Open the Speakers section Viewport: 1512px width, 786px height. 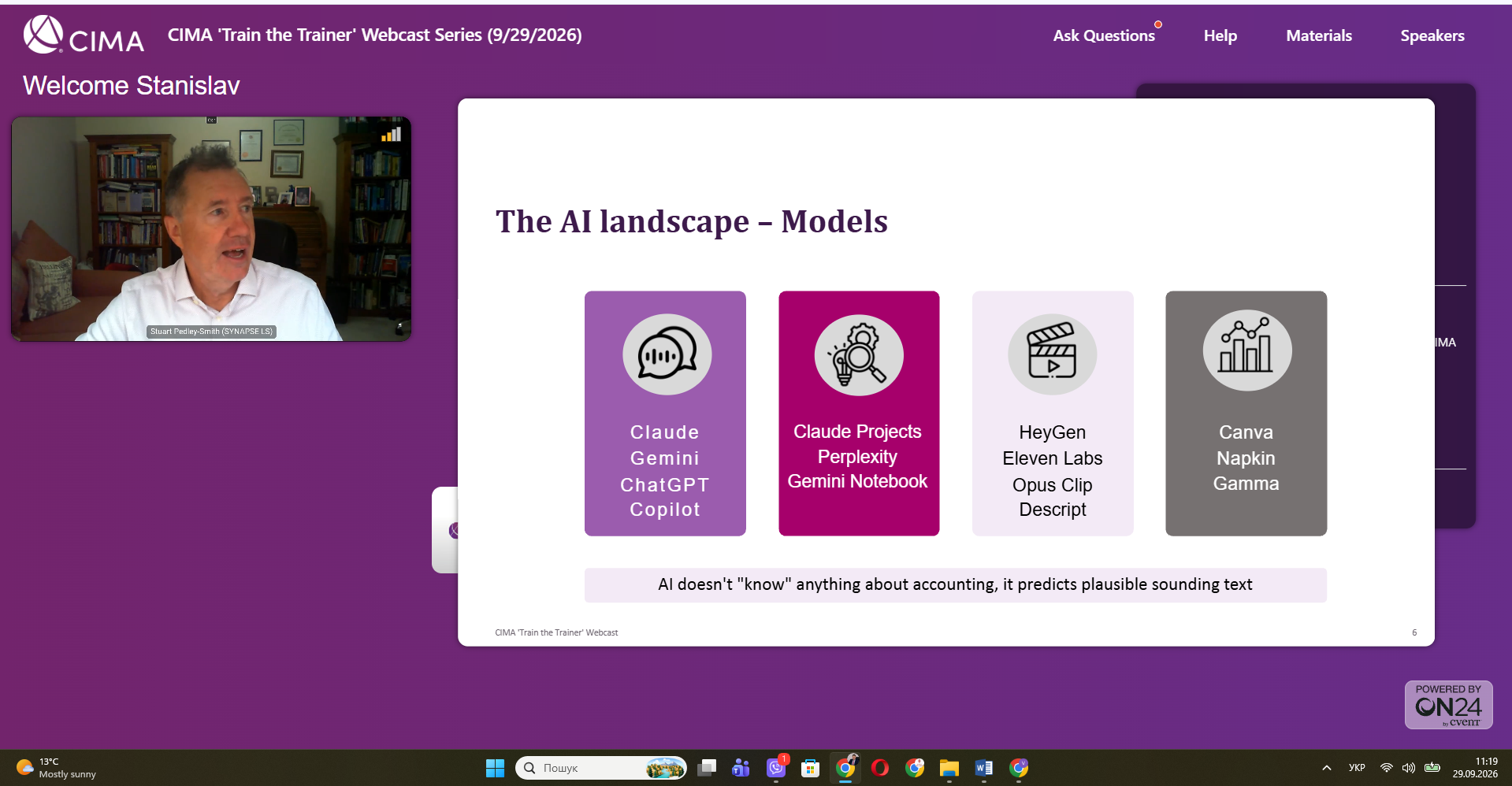(1432, 35)
